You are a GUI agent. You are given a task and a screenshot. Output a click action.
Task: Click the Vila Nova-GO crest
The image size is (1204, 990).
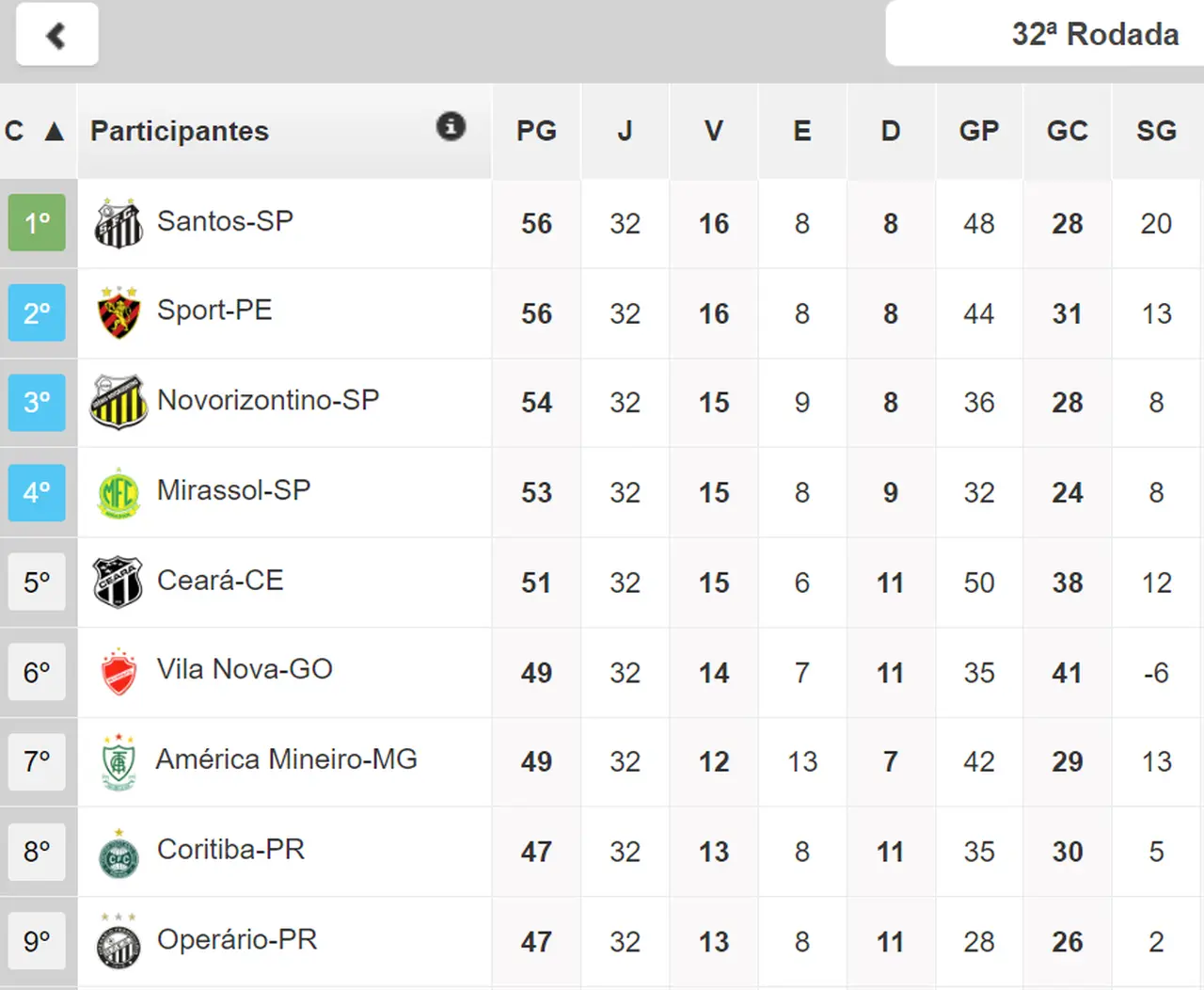[119, 672]
